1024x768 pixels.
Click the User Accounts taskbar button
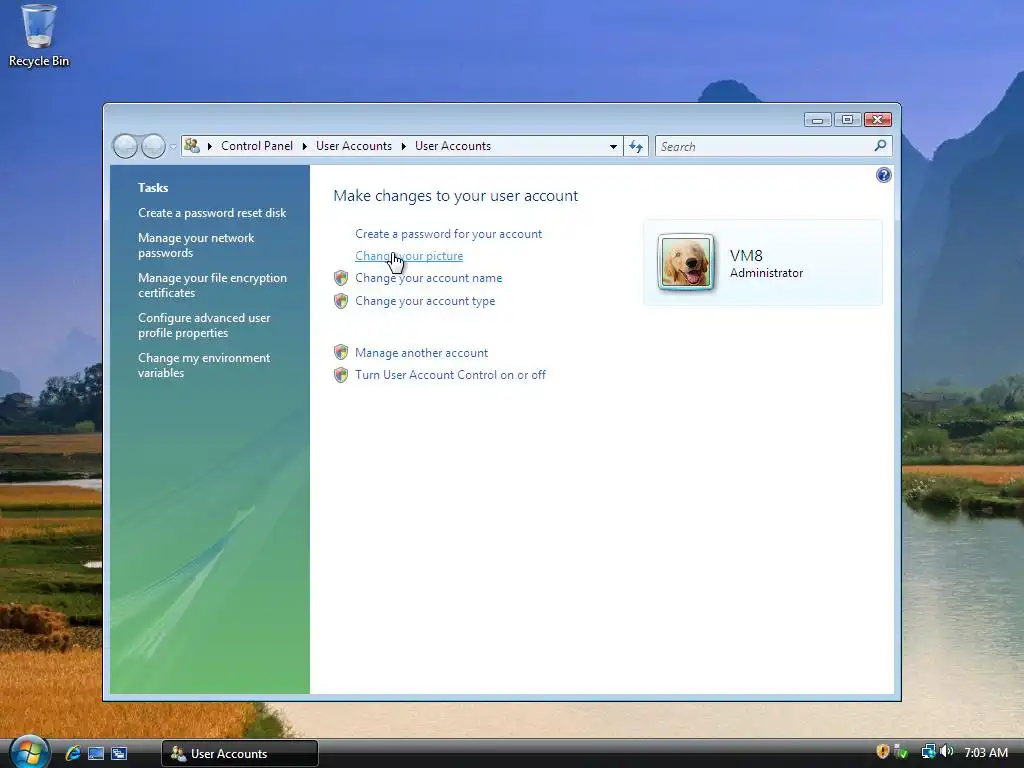point(240,753)
